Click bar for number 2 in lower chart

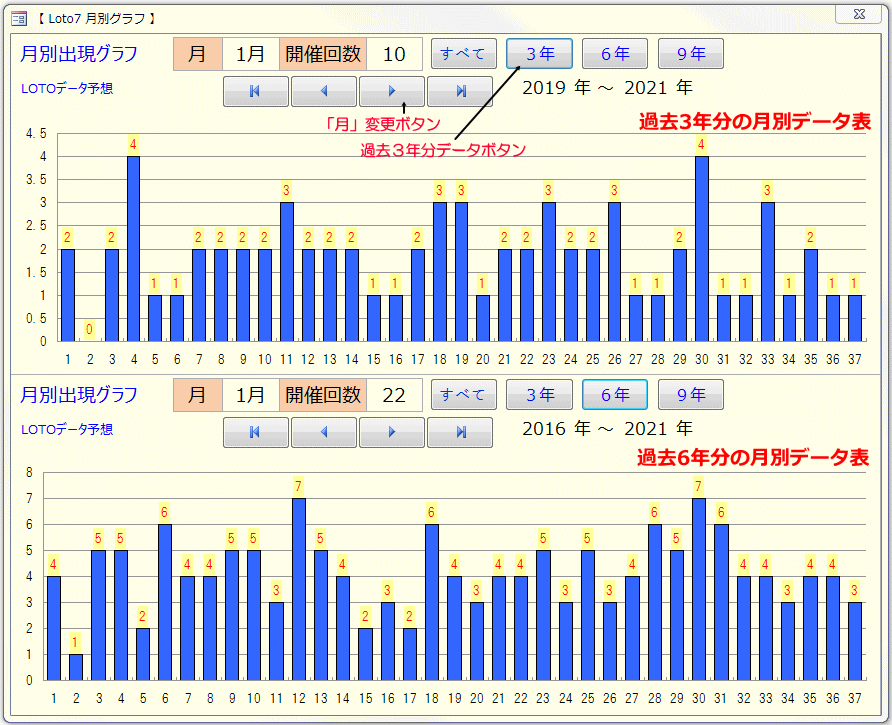click(x=76, y=667)
